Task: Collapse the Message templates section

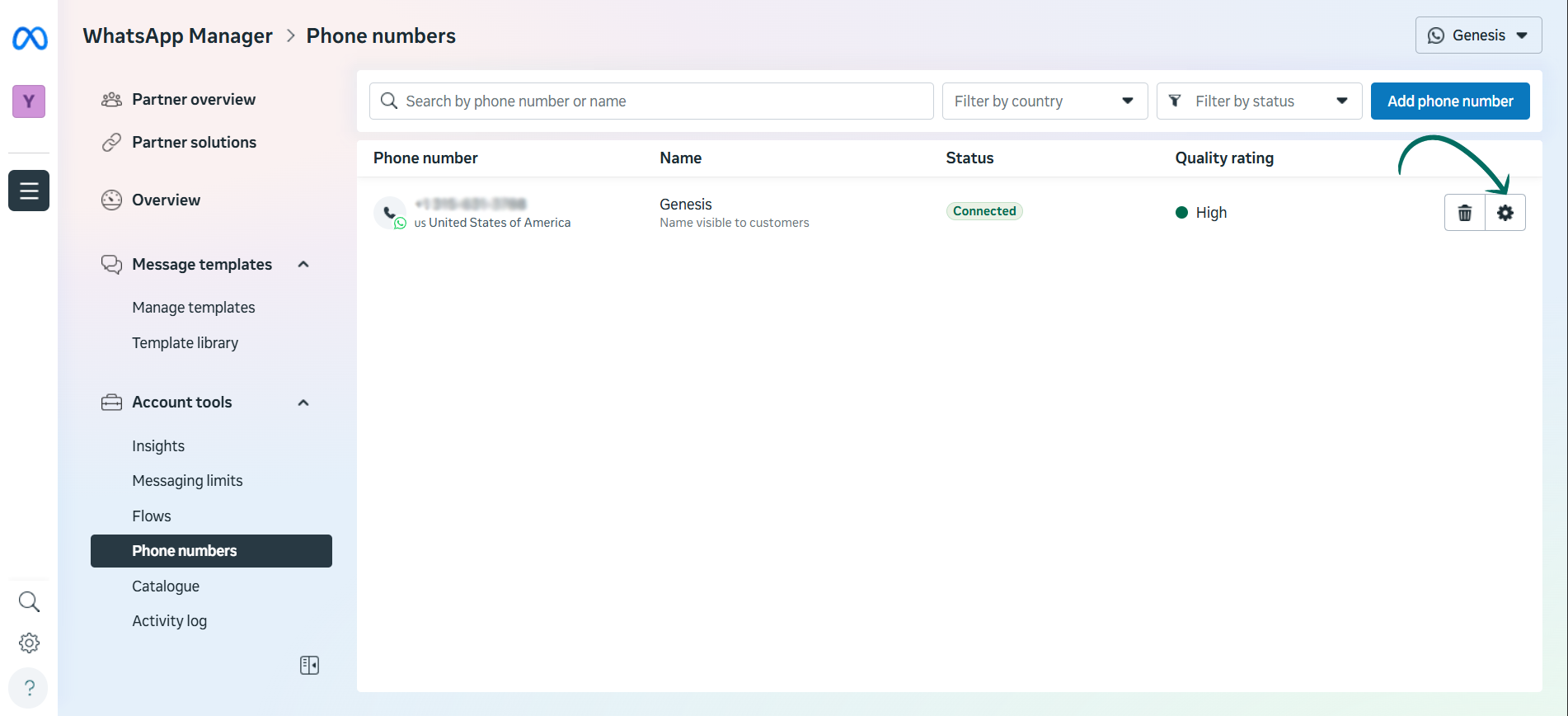Action: click(303, 264)
